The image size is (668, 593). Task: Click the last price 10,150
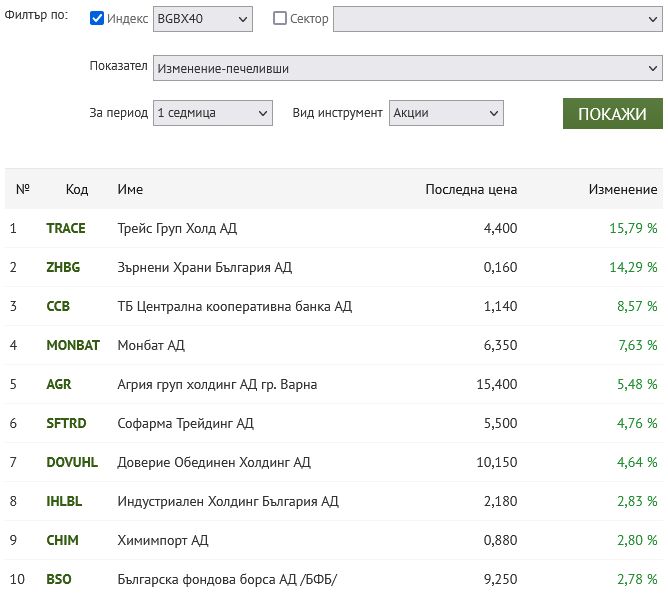click(x=497, y=462)
